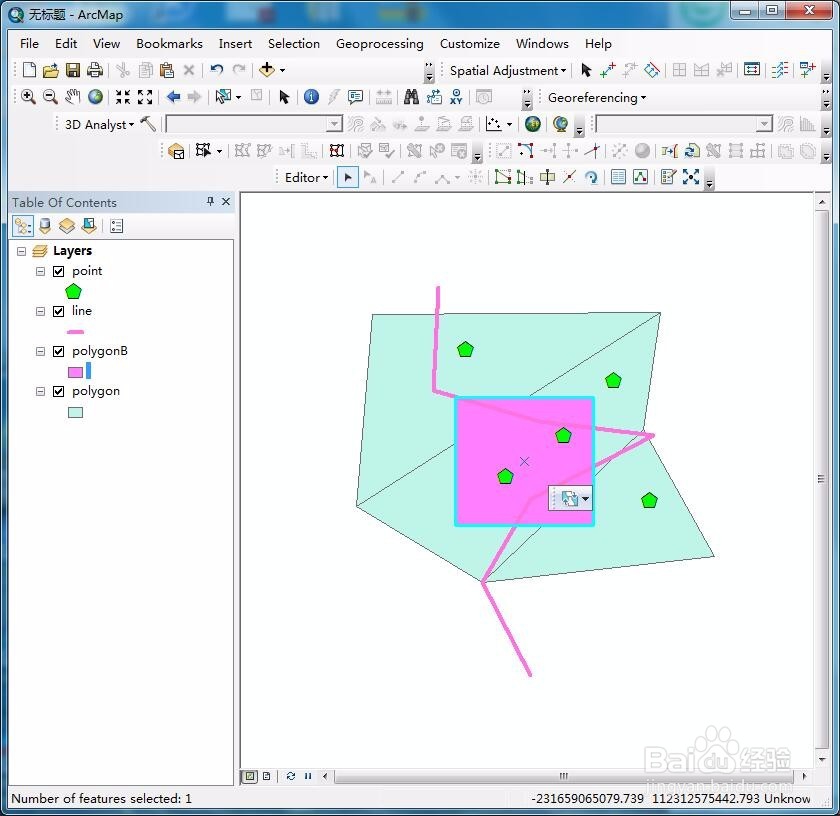Collapse the Layers data frame tree
840x816 pixels.
tap(21, 251)
